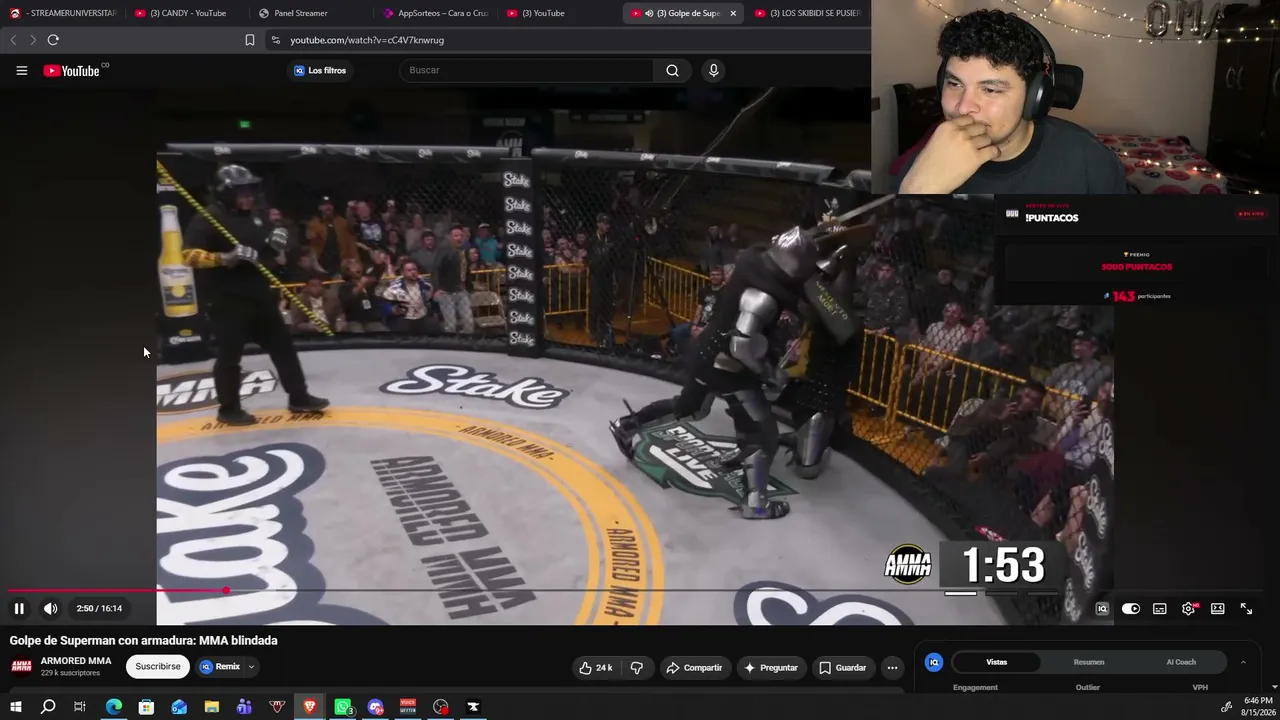Image resolution: width=1280 pixels, height=720 pixels.
Task: Toggle autoplay switch in the player
Action: click(x=1131, y=609)
